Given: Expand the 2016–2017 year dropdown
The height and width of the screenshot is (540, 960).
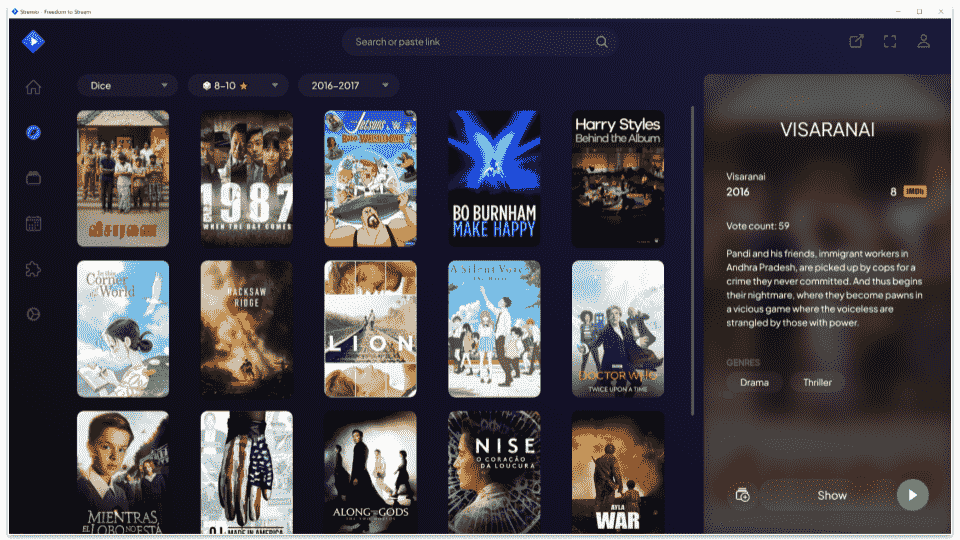Looking at the screenshot, I should click(348, 86).
